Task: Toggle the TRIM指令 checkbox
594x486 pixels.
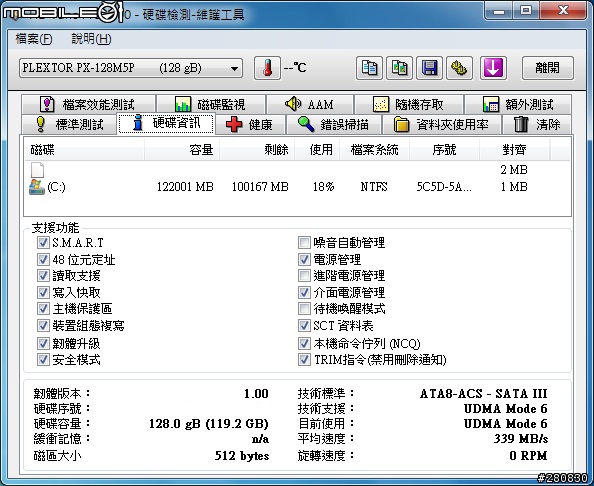Action: click(304, 359)
